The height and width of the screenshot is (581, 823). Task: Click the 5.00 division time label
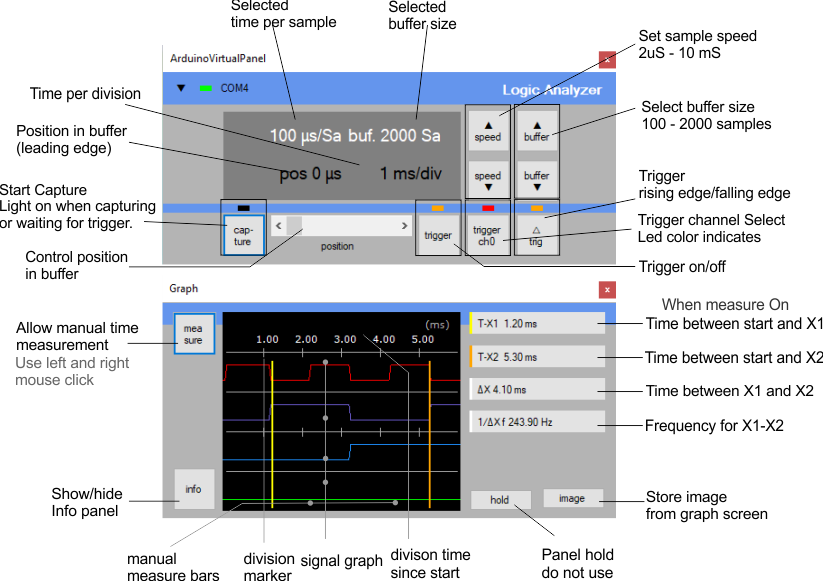423,340
